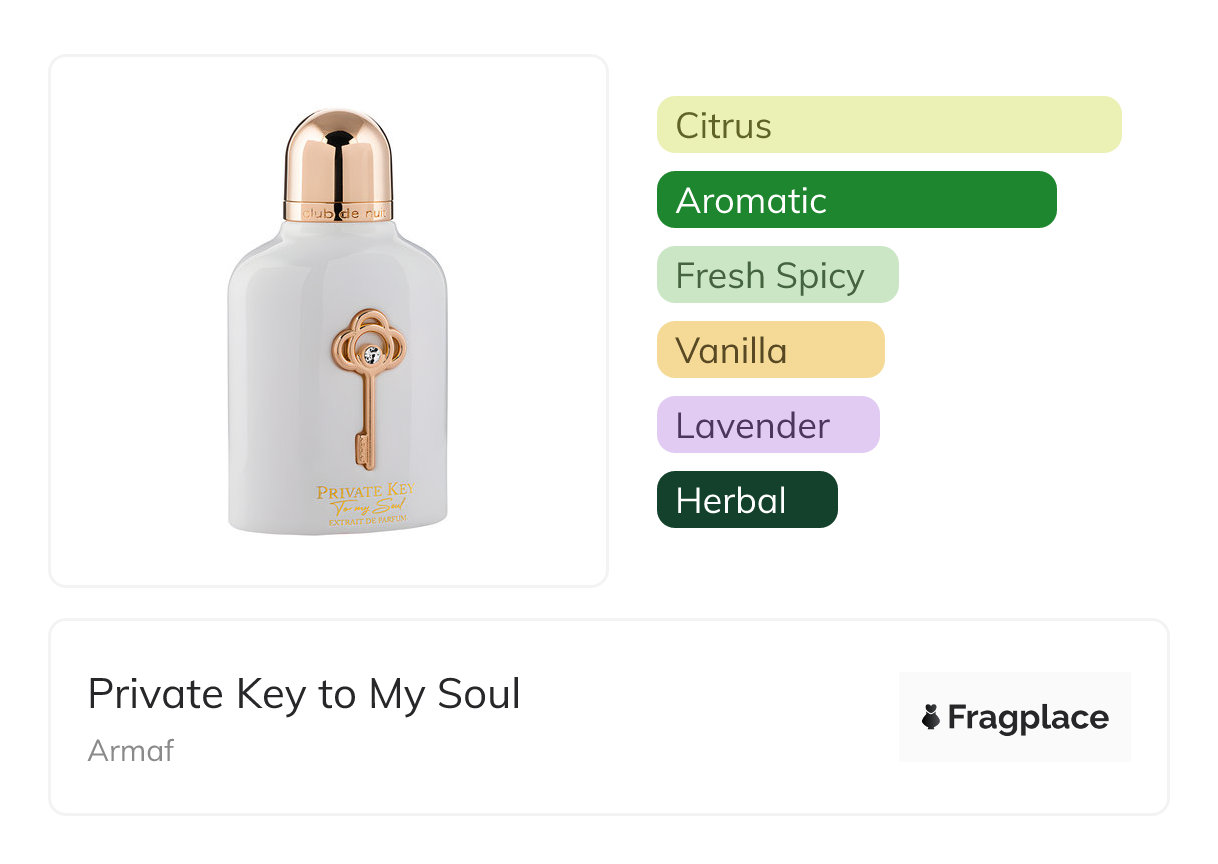Click the rose gold key emblem
Screen dimensions: 1218x864
pos(369,388)
